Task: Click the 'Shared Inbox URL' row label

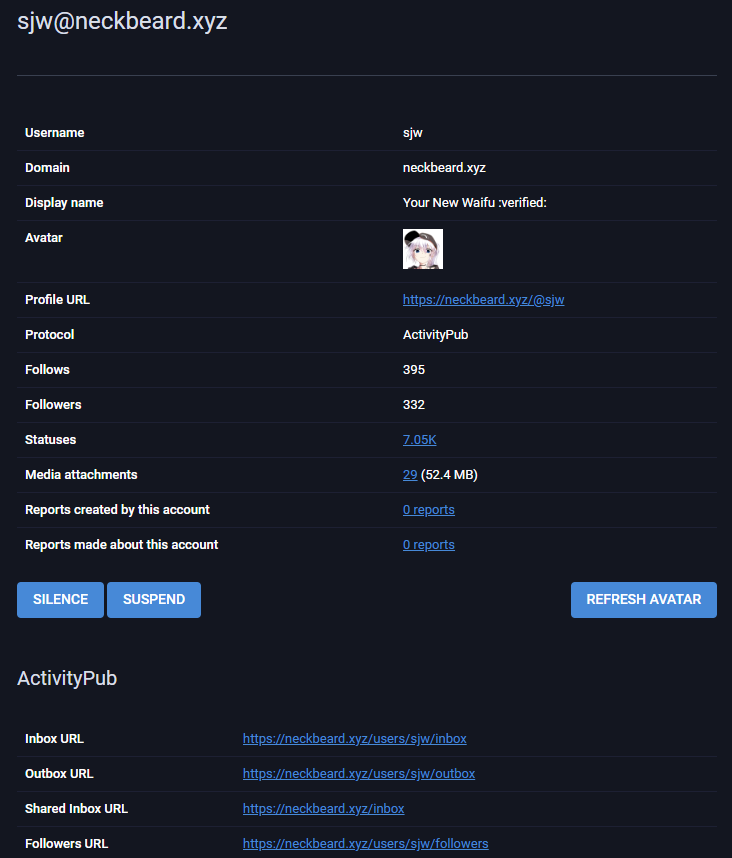Action: pos(76,809)
